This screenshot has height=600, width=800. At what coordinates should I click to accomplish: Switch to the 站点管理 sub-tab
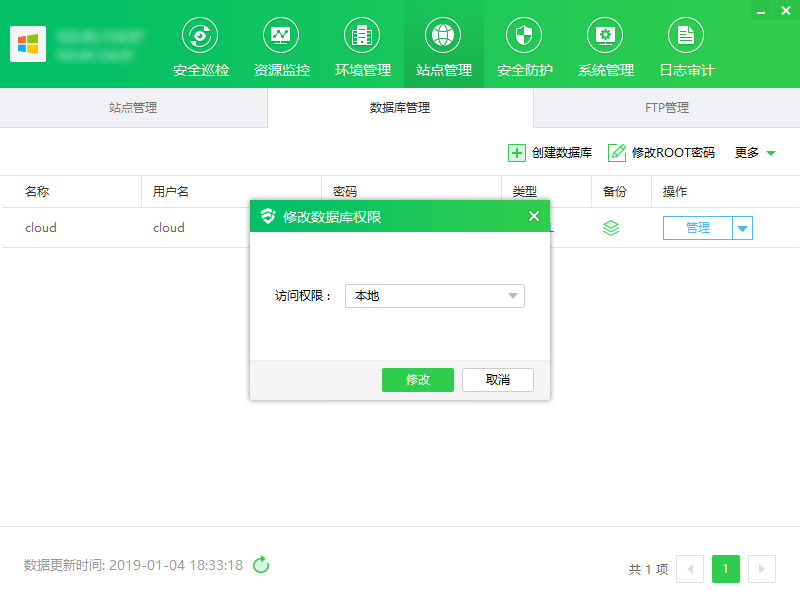(x=133, y=108)
